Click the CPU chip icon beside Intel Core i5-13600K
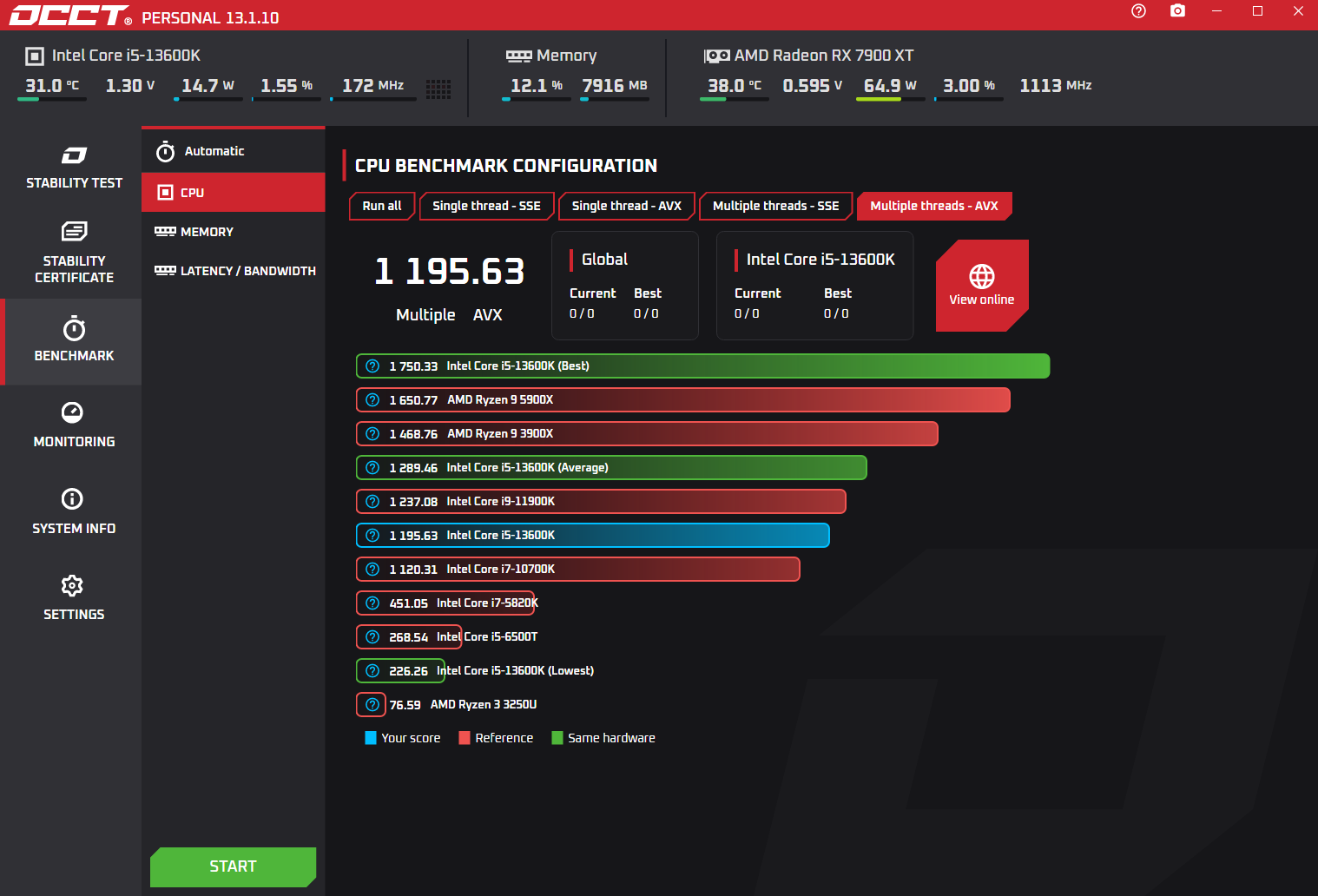Image resolution: width=1318 pixels, height=896 pixels. (35, 56)
